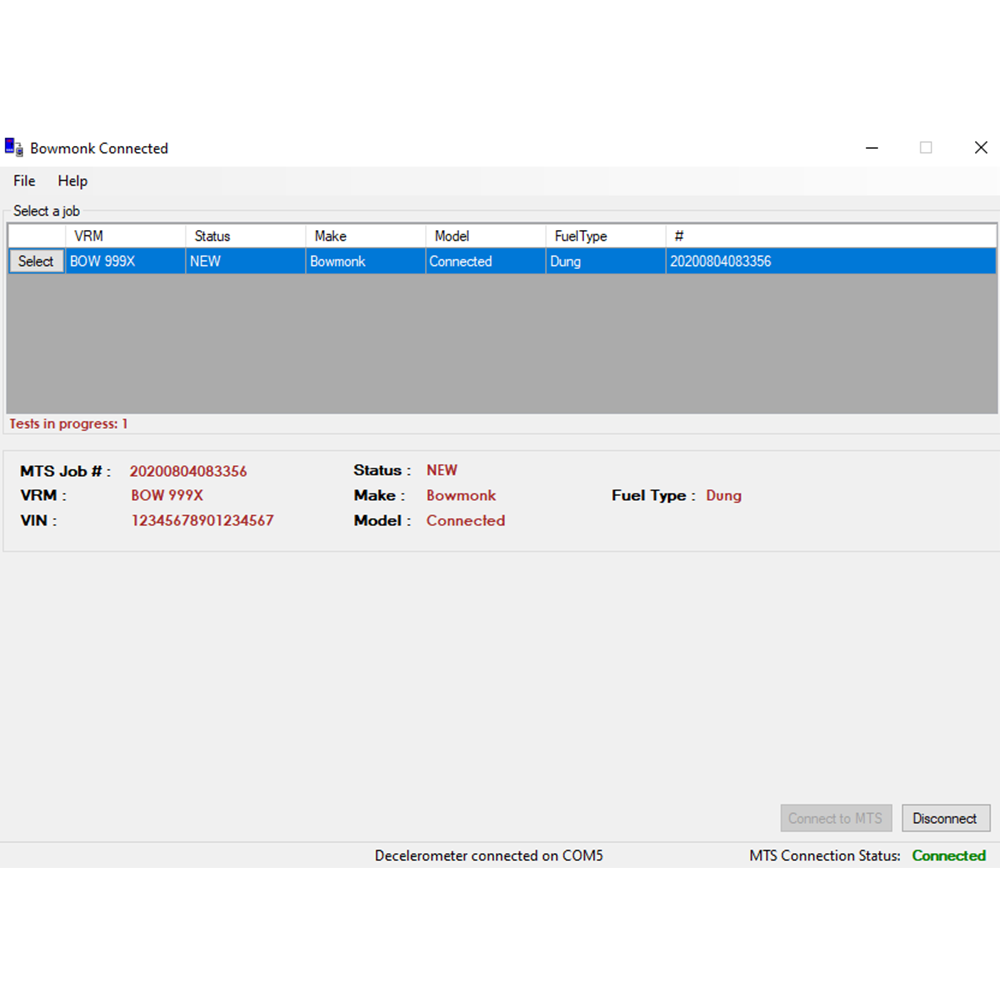Click the VRM column header
The image size is (1000, 1000).
coord(125,236)
